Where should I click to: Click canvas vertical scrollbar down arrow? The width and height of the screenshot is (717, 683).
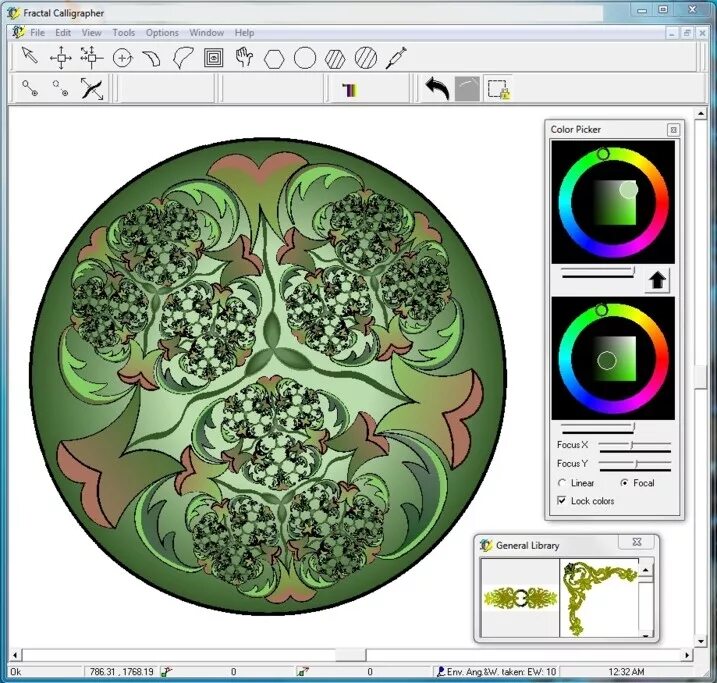pyautogui.click(x=701, y=641)
